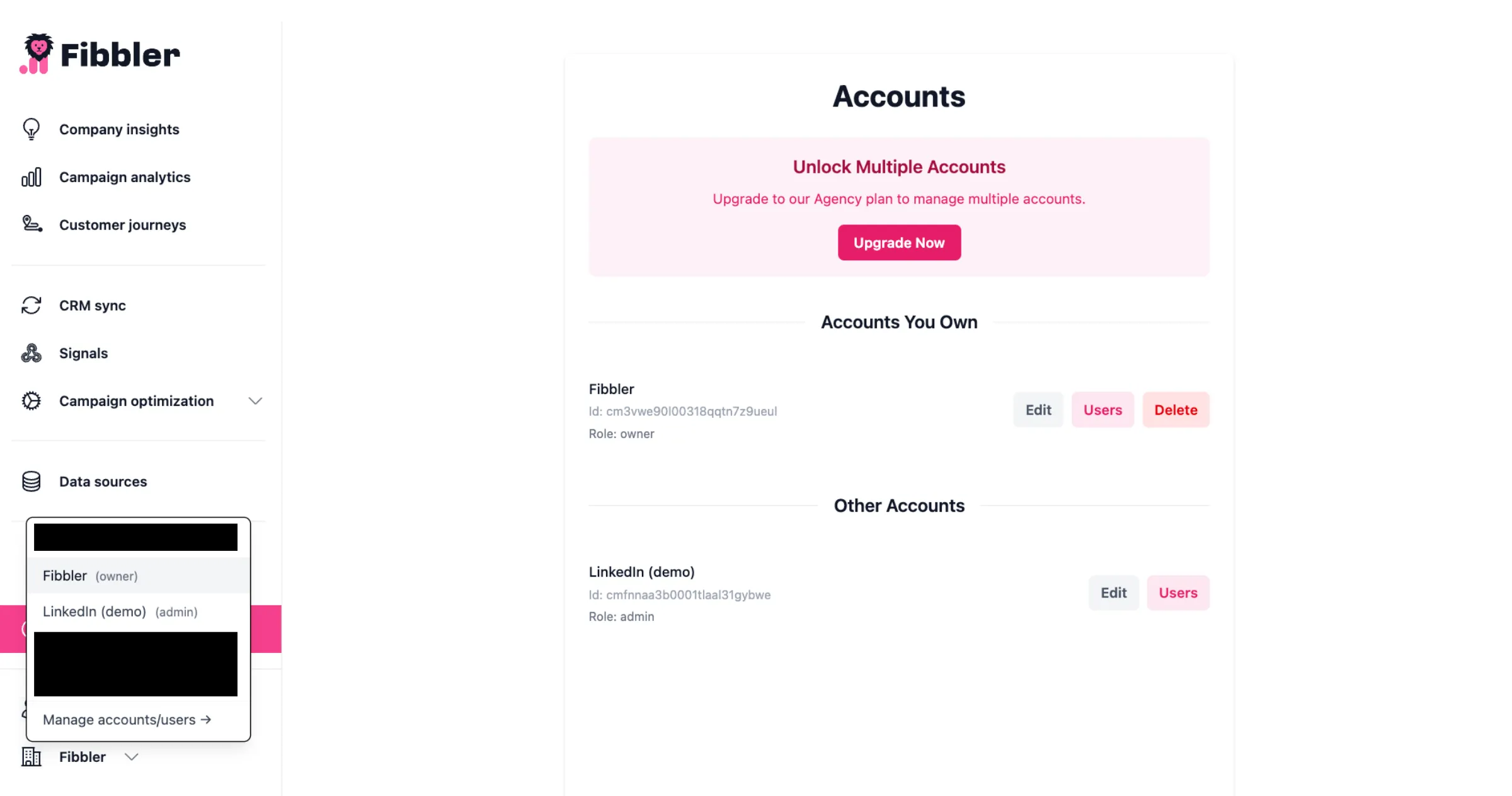This screenshot has width=1512, height=796.
Task: Click the pink Upgrade Now banner
Action: 899,166
